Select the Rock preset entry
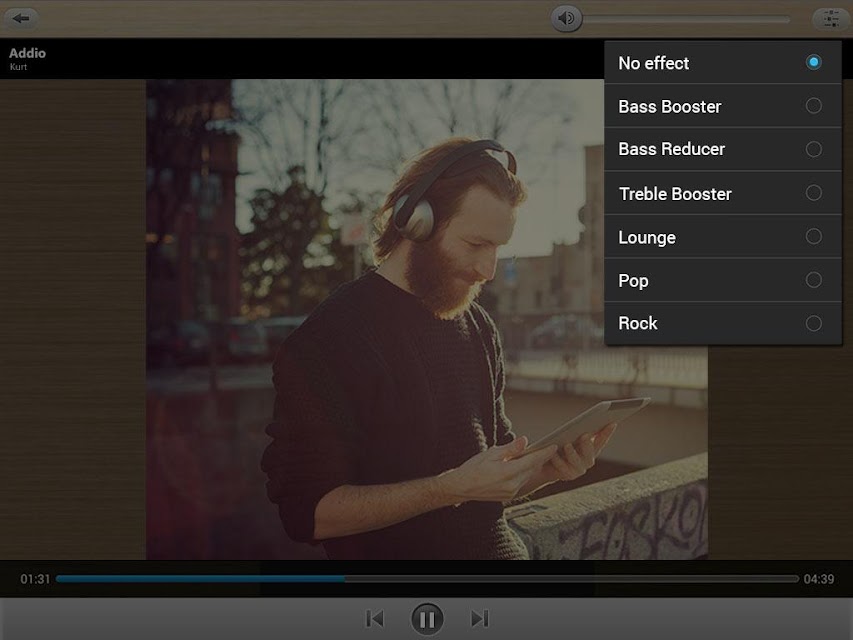Image resolution: width=853 pixels, height=640 pixels. click(x=723, y=324)
